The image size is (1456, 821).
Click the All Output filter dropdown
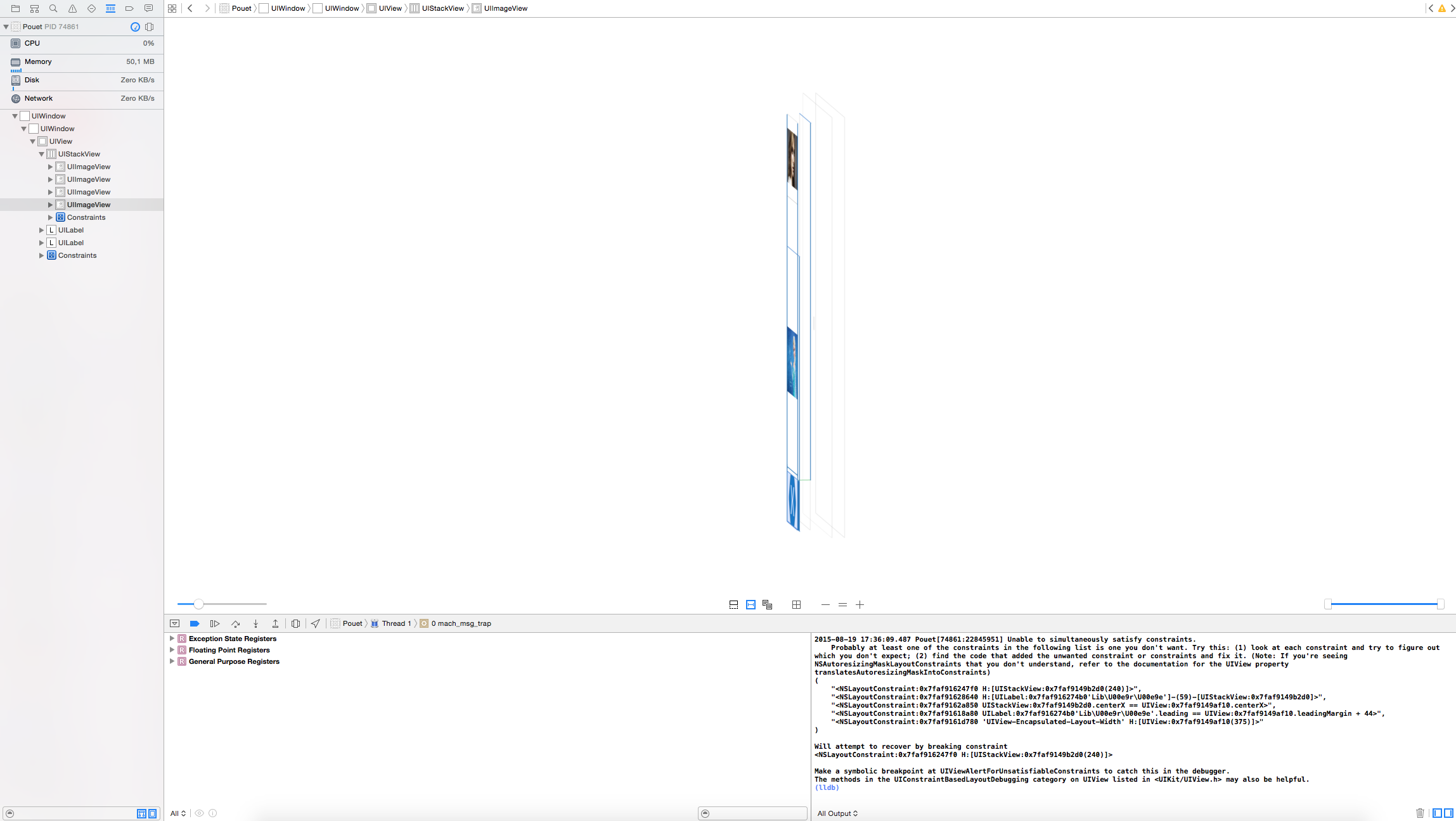(x=838, y=813)
